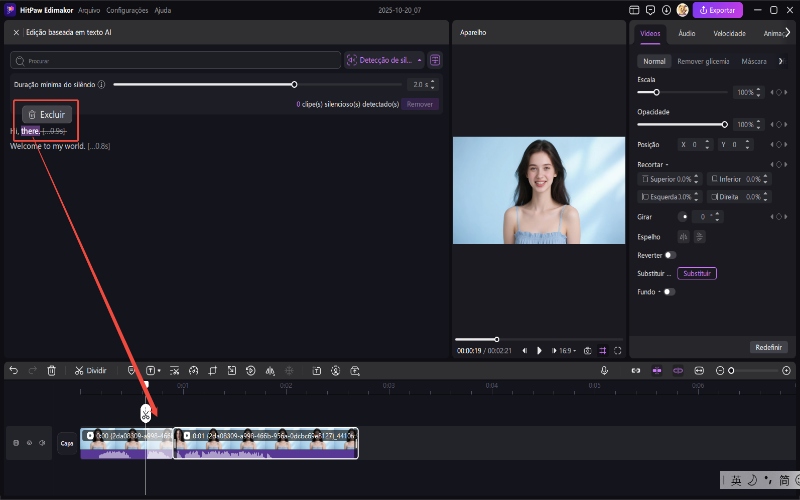Viewport: 800px width, 500px height.
Task: Click the microphone voice-over record icon
Action: (x=604, y=370)
